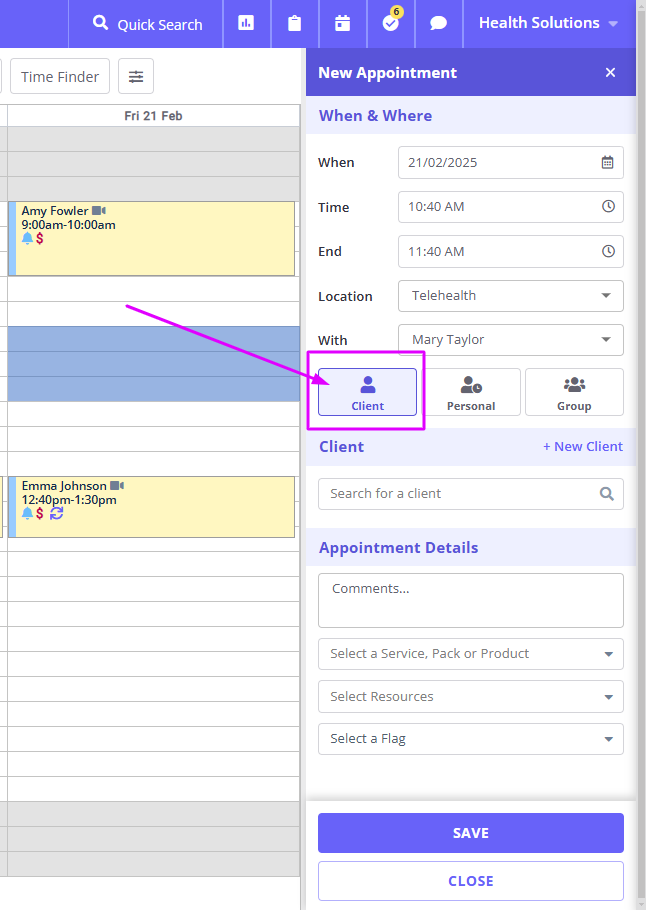The width and height of the screenshot is (646, 910).
Task: Click the SAVE button
Action: click(x=470, y=833)
